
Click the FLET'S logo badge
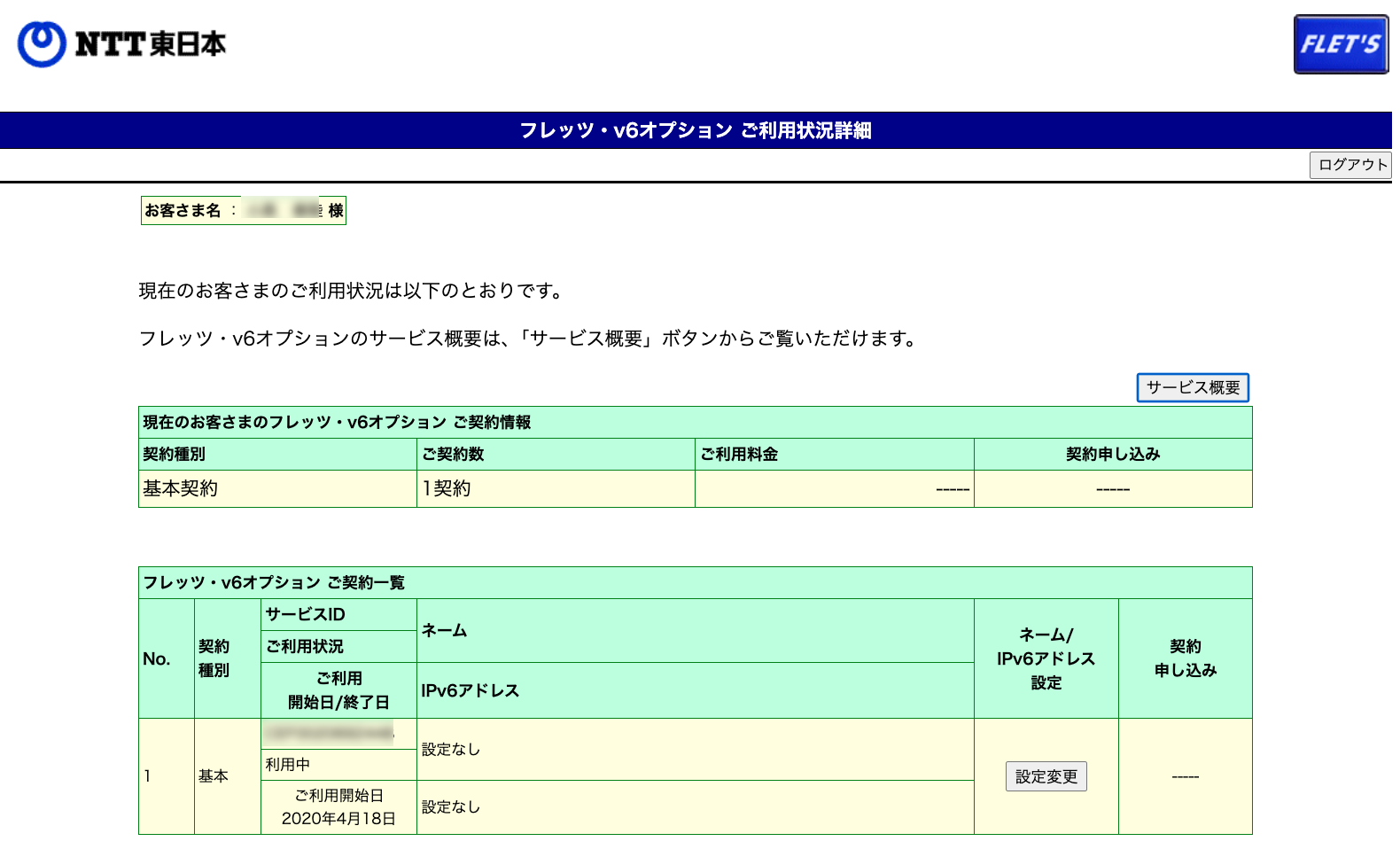[1341, 44]
